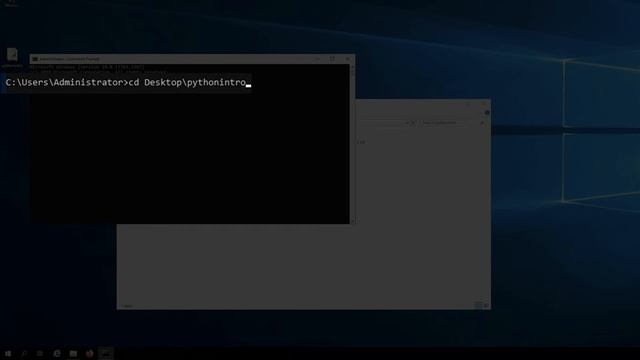Open the red app icon on taskbar
Screen dimensions: 640x360
click(x=89, y=353)
